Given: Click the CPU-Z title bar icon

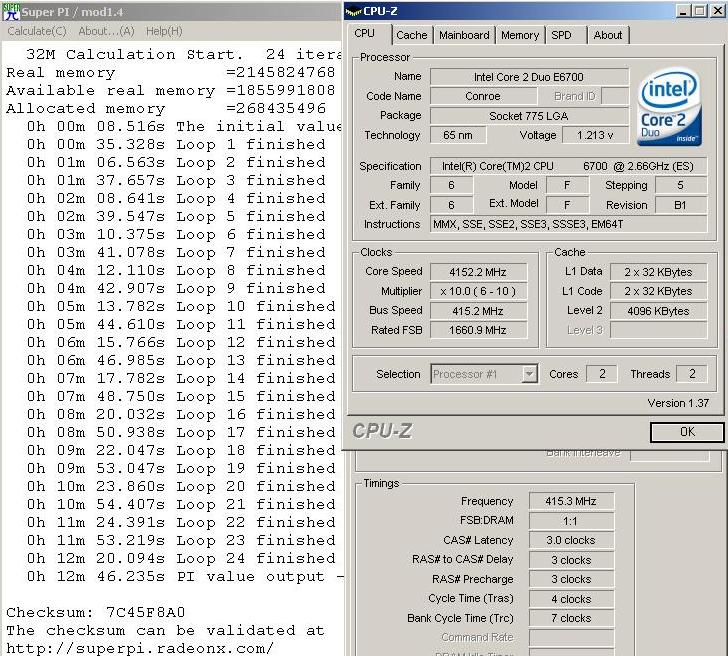Looking at the screenshot, I should pos(353,12).
